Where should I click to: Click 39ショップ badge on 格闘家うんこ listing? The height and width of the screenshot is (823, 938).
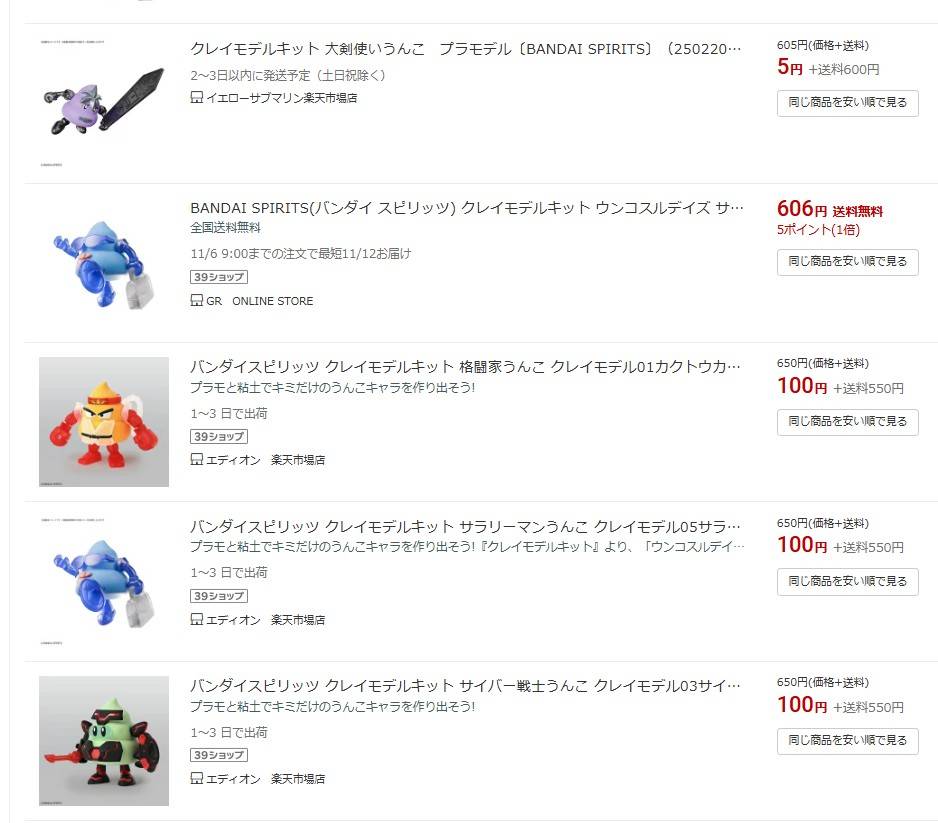(x=219, y=437)
